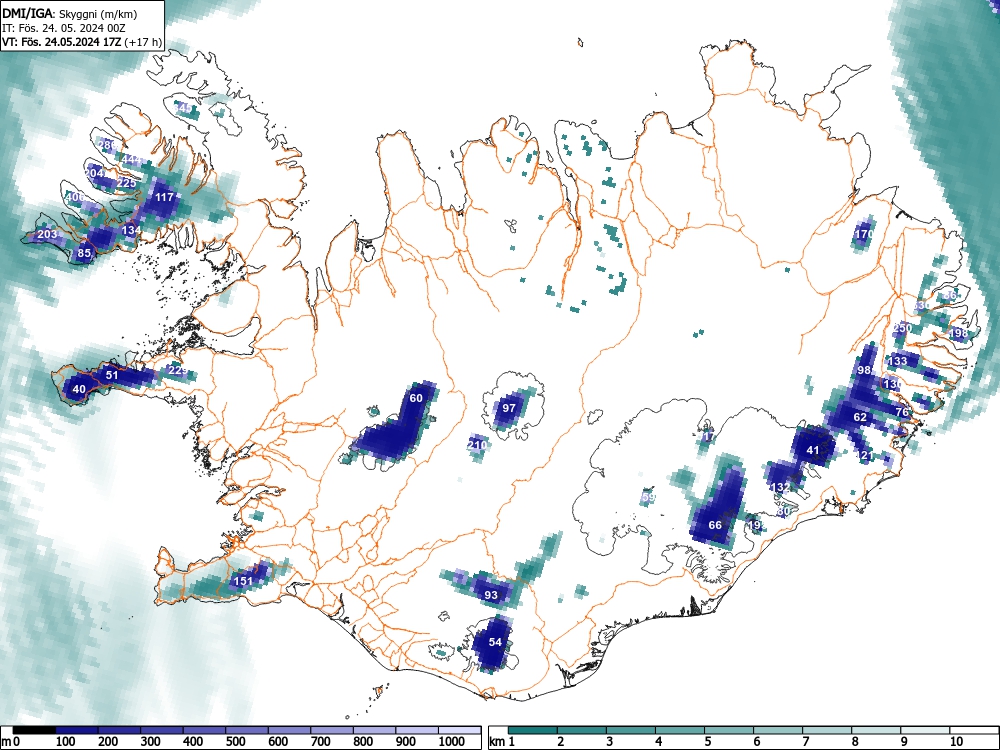Click the map title 'DMI/IGA: Skyggni (m/km)'
The height and width of the screenshot is (750, 1000).
click(x=70, y=13)
